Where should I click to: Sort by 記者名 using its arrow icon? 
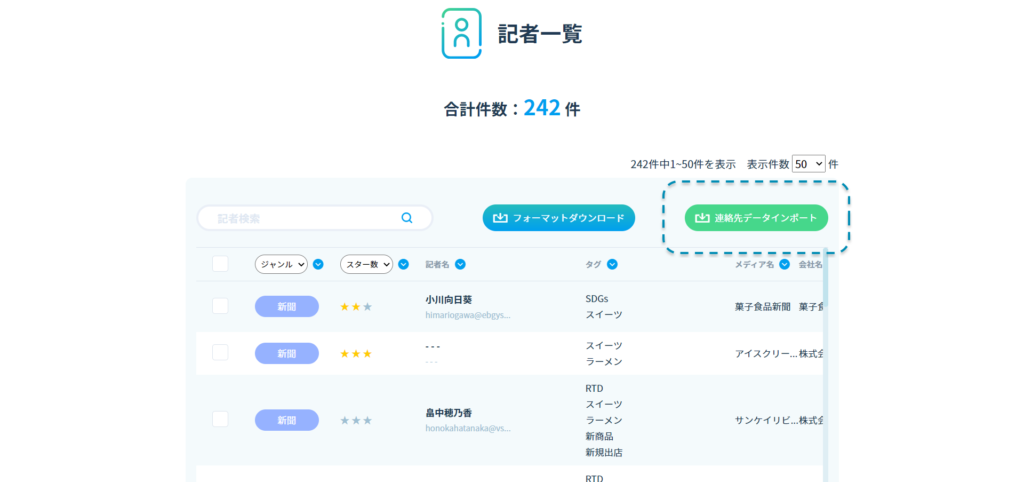[x=460, y=265]
